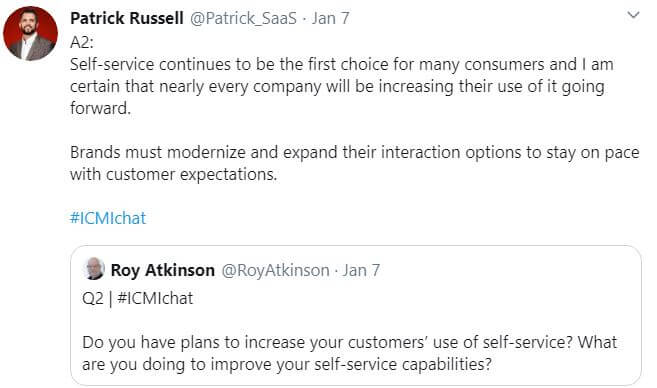The image size is (657, 388).
Task: Select the 'Brands must modernize' paragraph
Action: tap(354, 163)
